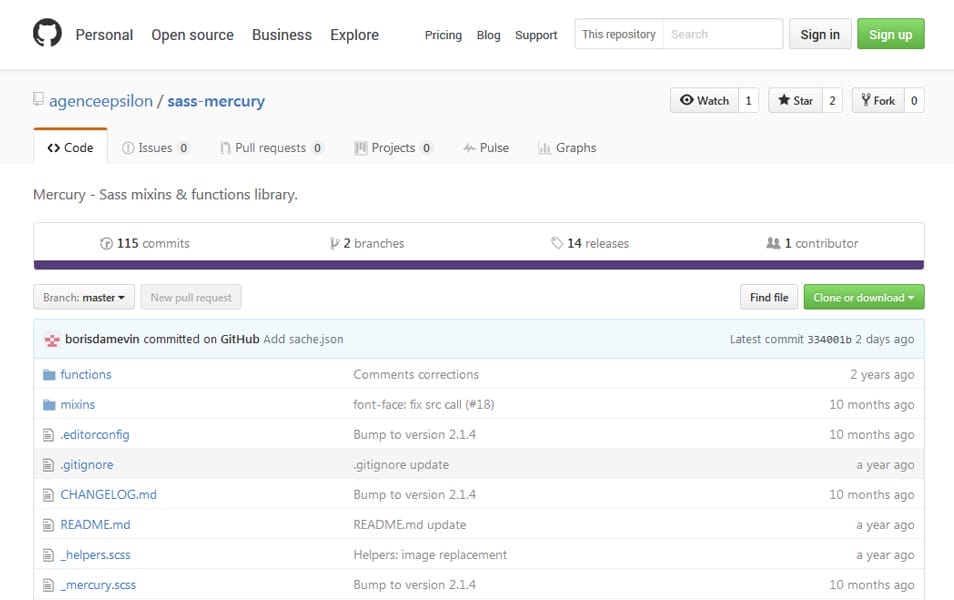This screenshot has width=954, height=600.
Task: Switch to the Graphs tab
Action: (x=567, y=148)
